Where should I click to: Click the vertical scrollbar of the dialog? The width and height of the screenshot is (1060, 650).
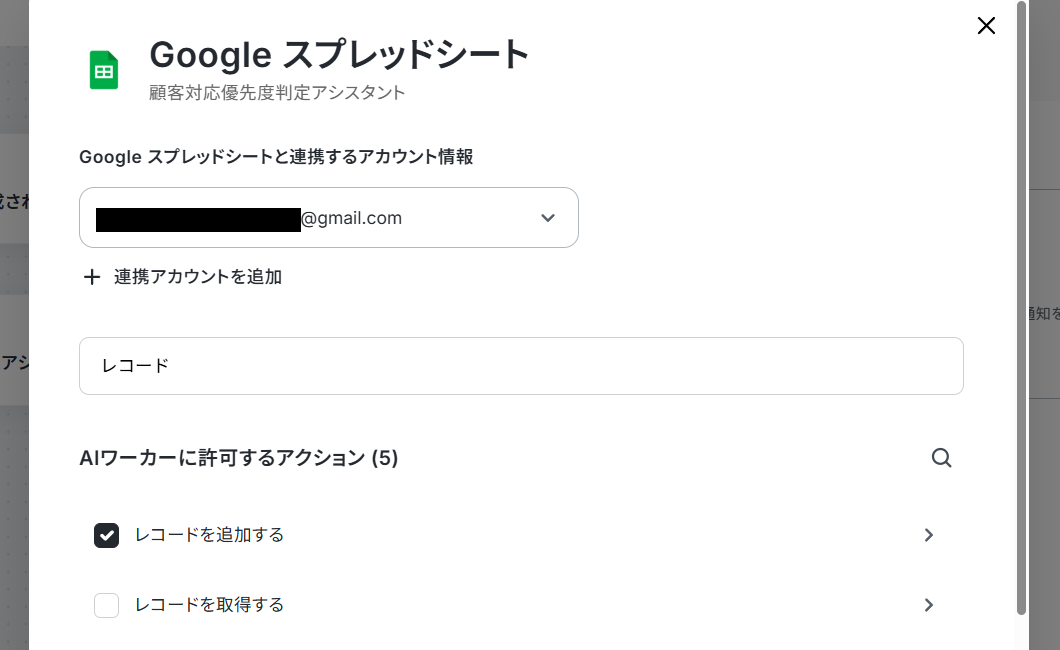[x=1021, y=308]
